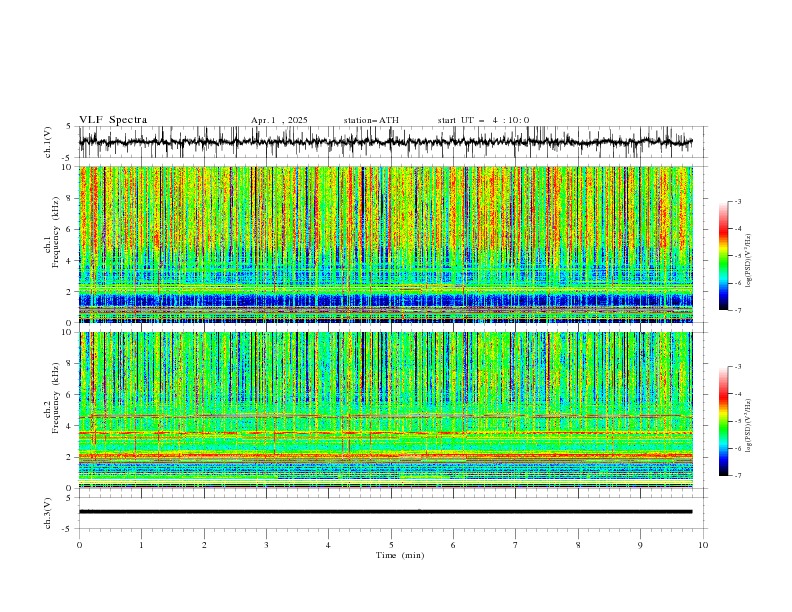The image size is (792, 612).
Task: Click the '8' kHz tick on ch.1 spectrogram
Action: 70,198
